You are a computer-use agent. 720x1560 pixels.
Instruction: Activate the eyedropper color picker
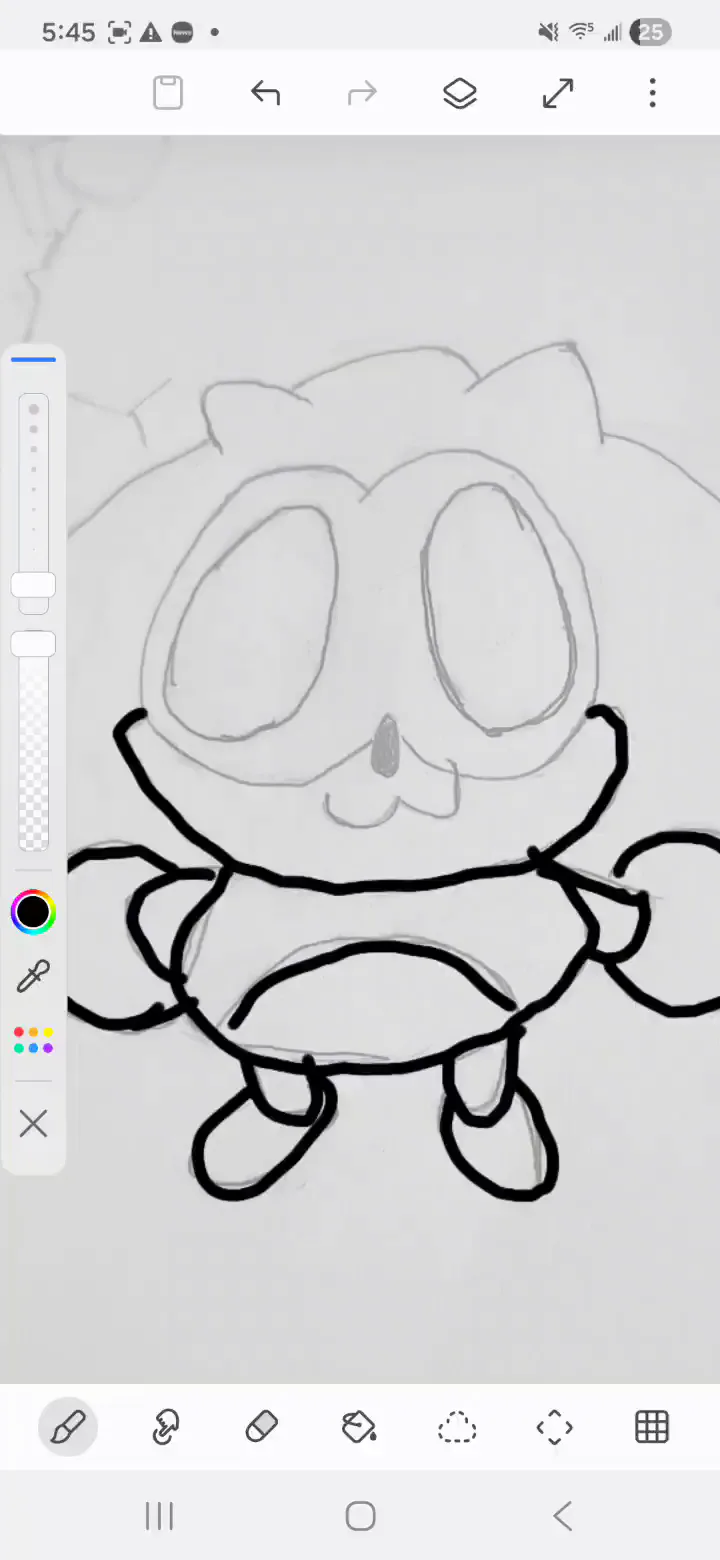[x=33, y=976]
